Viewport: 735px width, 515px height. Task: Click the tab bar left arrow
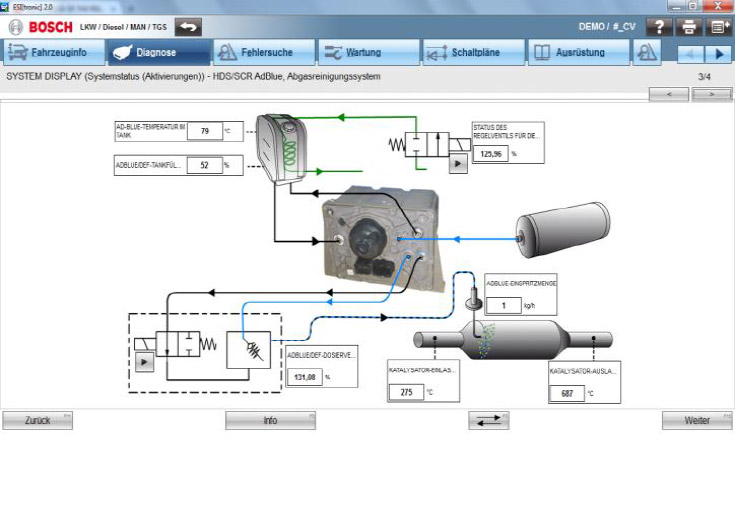click(690, 54)
